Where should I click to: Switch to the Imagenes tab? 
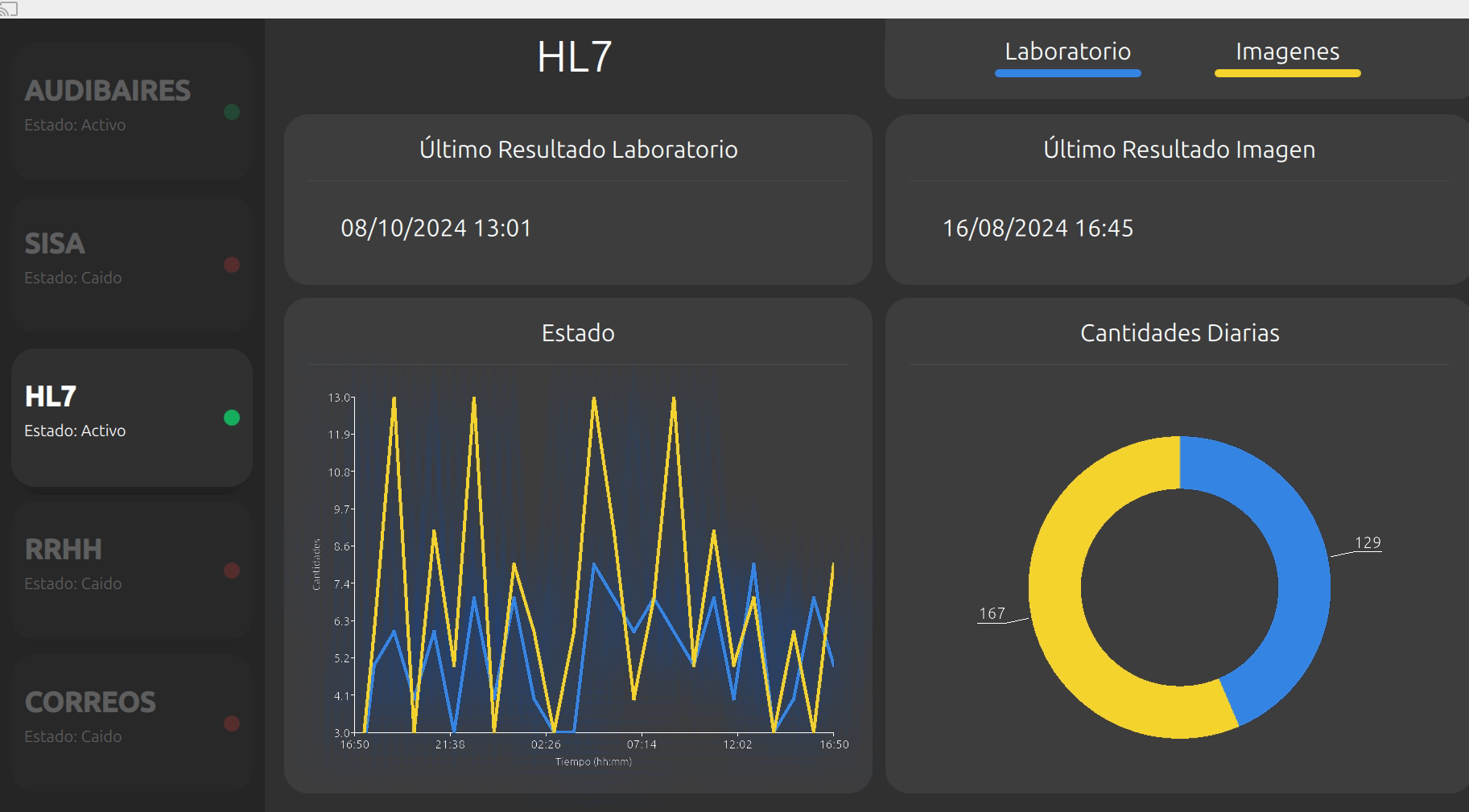(1287, 52)
